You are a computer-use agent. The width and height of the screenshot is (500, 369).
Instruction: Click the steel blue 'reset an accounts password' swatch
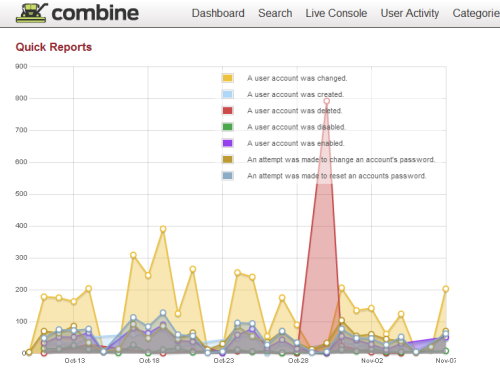[228, 176]
